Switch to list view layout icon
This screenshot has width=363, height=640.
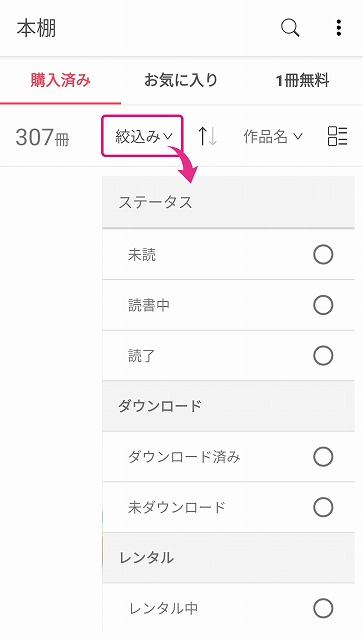[x=337, y=136]
